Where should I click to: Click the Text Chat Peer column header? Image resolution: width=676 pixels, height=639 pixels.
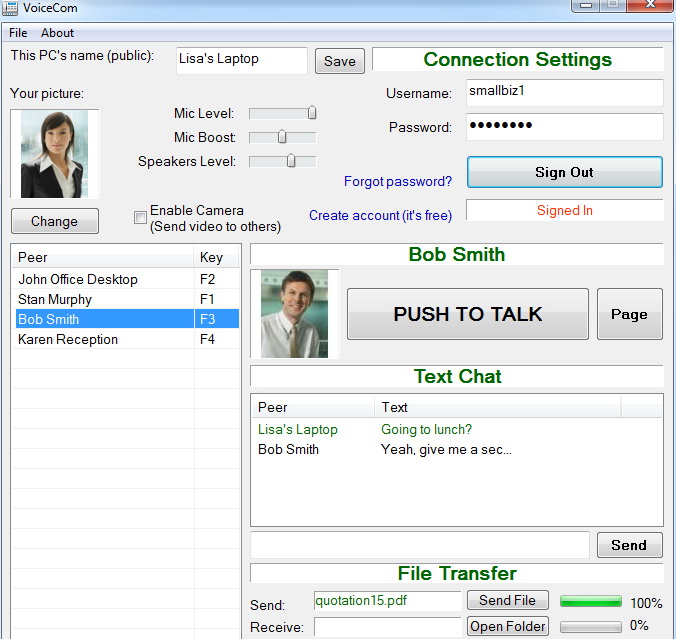[313, 407]
